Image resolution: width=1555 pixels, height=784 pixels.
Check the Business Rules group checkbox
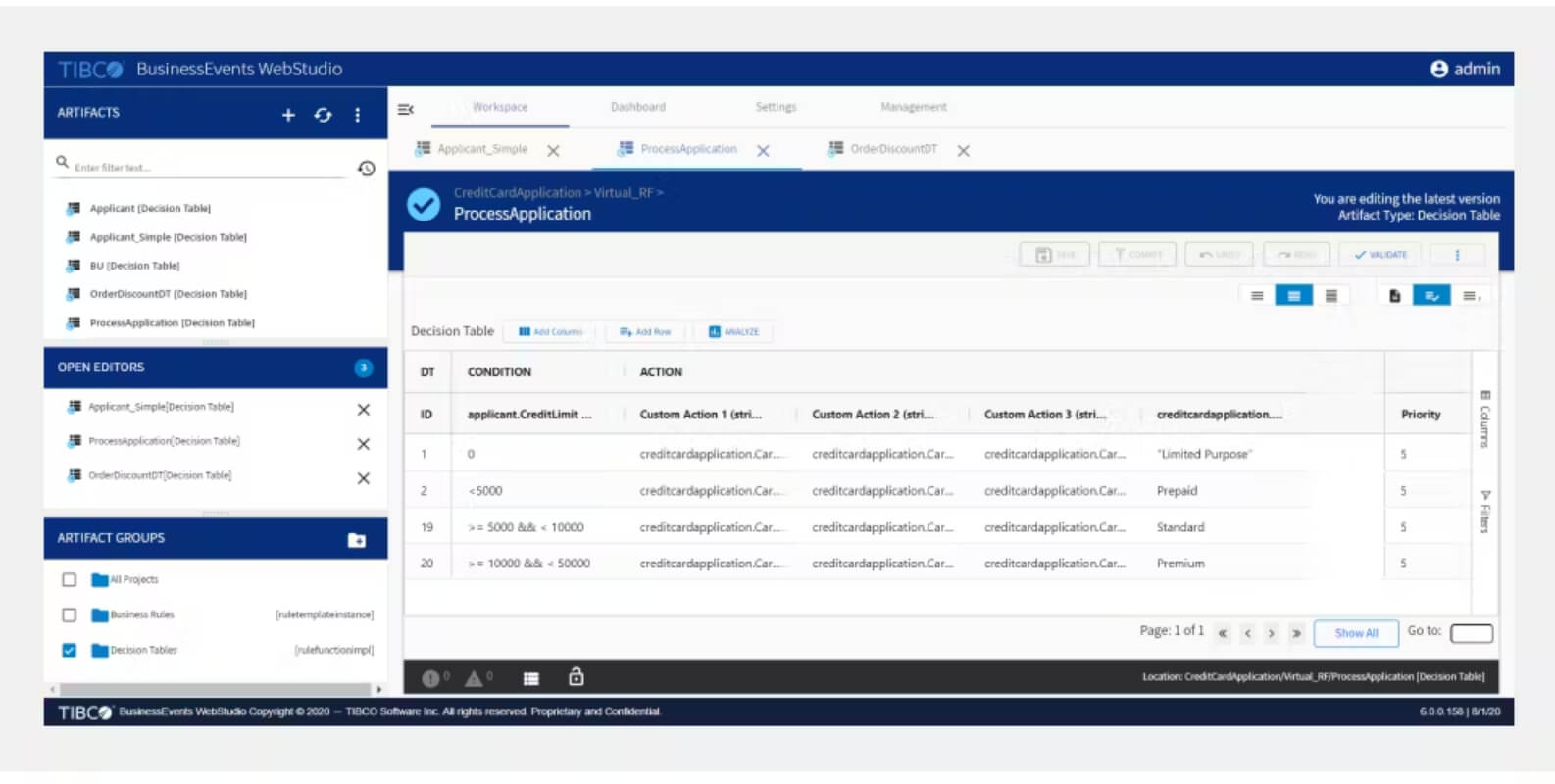click(x=69, y=614)
